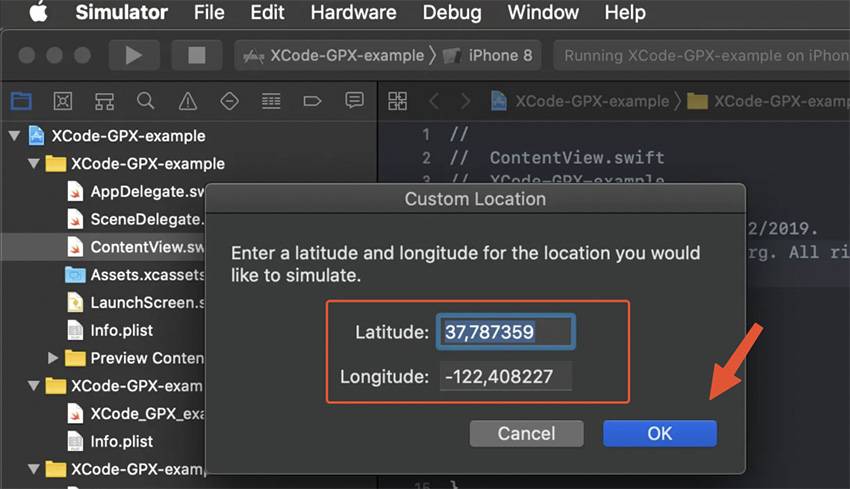Viewport: 850px width, 489px height.
Task: Select the XCode-GPX-example project row
Action: pyautogui.click(x=188, y=136)
